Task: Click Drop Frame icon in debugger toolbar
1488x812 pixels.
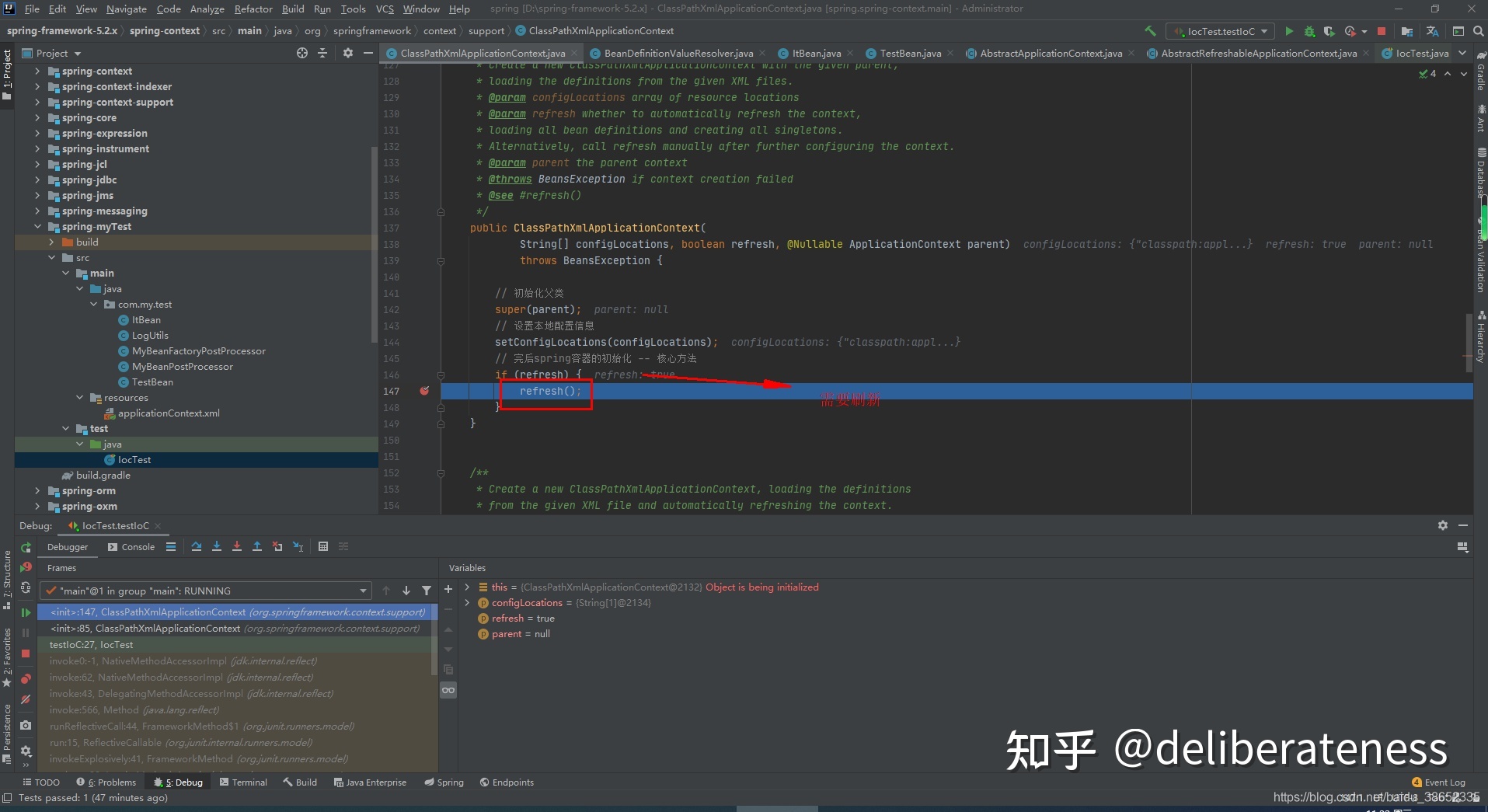Action: click(277, 547)
